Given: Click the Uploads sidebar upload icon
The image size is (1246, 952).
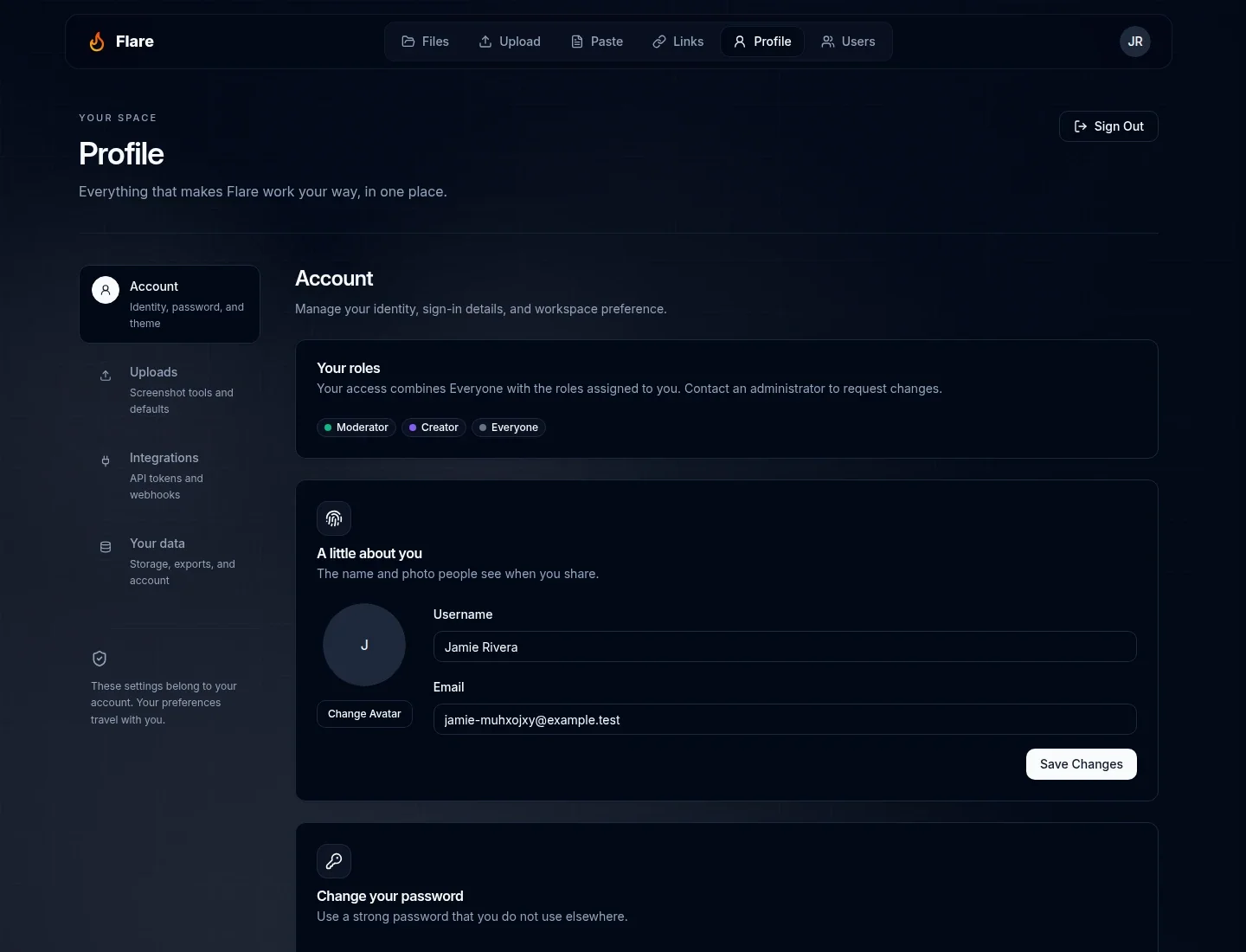Looking at the screenshot, I should coord(106,376).
